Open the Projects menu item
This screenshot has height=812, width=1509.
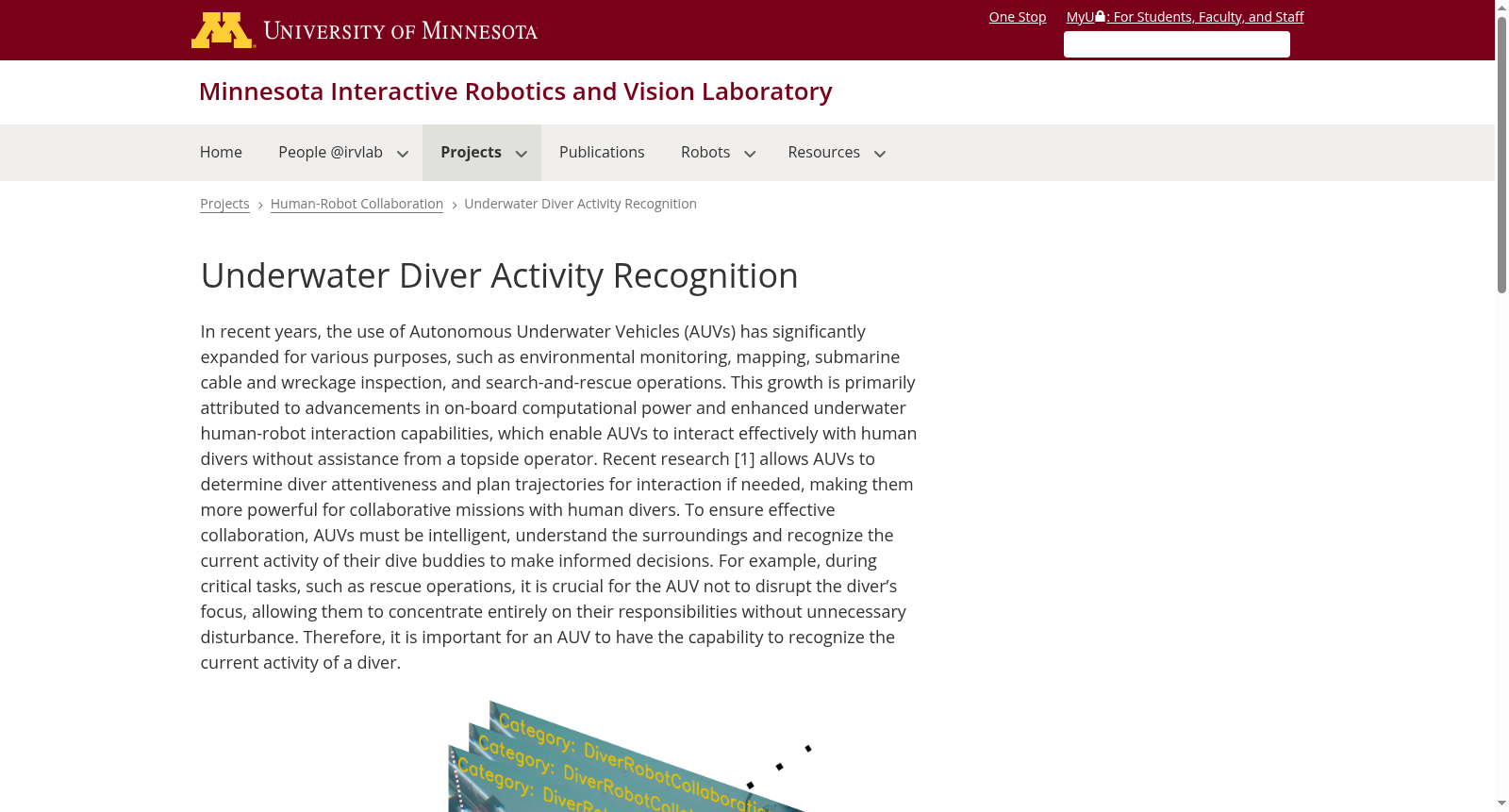pos(471,153)
